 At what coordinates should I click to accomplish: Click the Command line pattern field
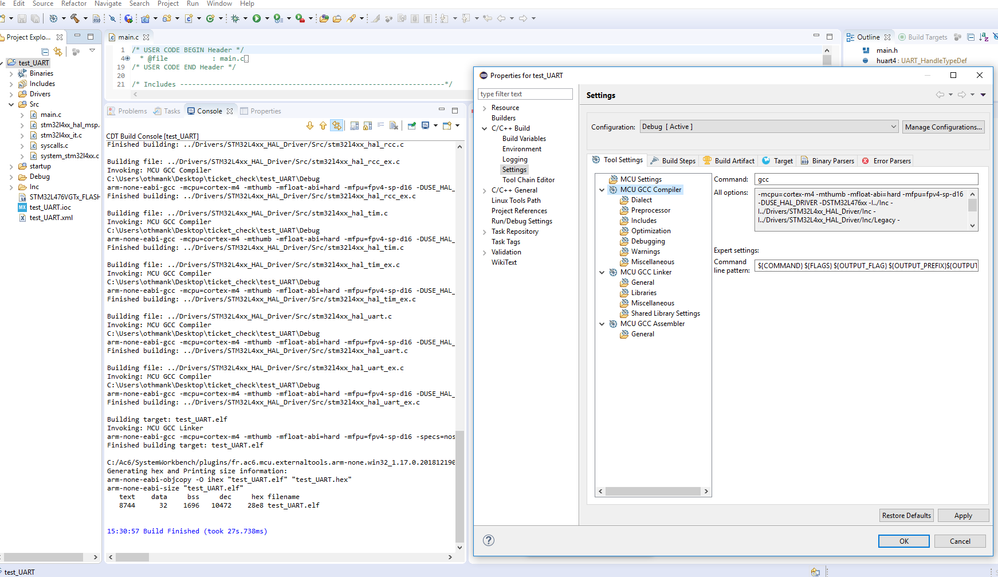coord(866,265)
